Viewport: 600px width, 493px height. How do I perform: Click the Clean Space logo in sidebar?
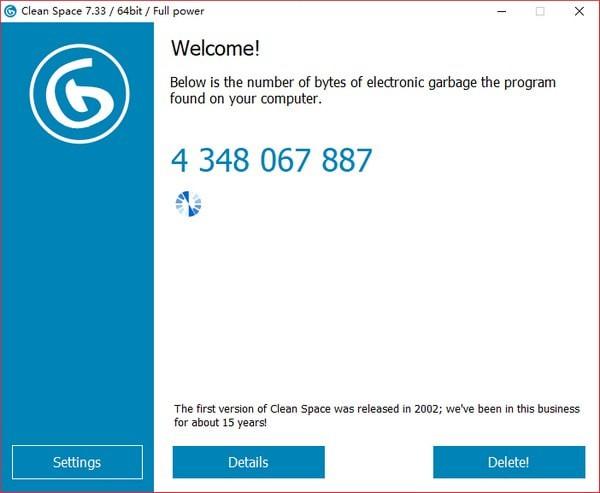pyautogui.click(x=80, y=94)
